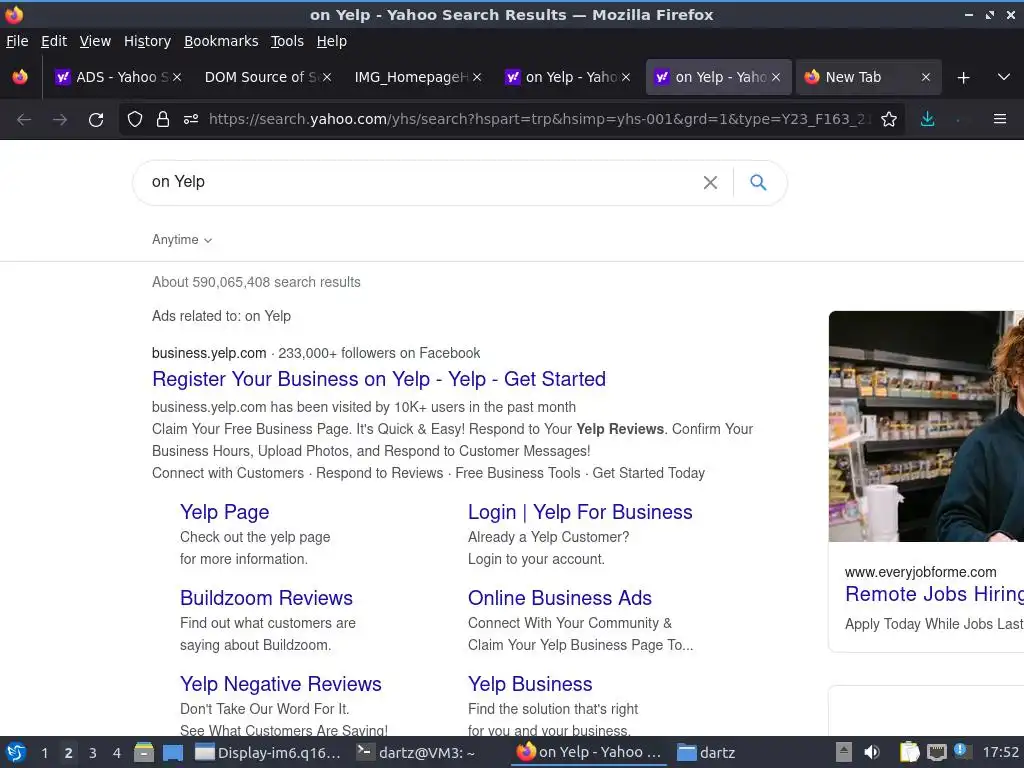The width and height of the screenshot is (1024, 768).
Task: Open tracking protection shield icon
Action: [135, 120]
